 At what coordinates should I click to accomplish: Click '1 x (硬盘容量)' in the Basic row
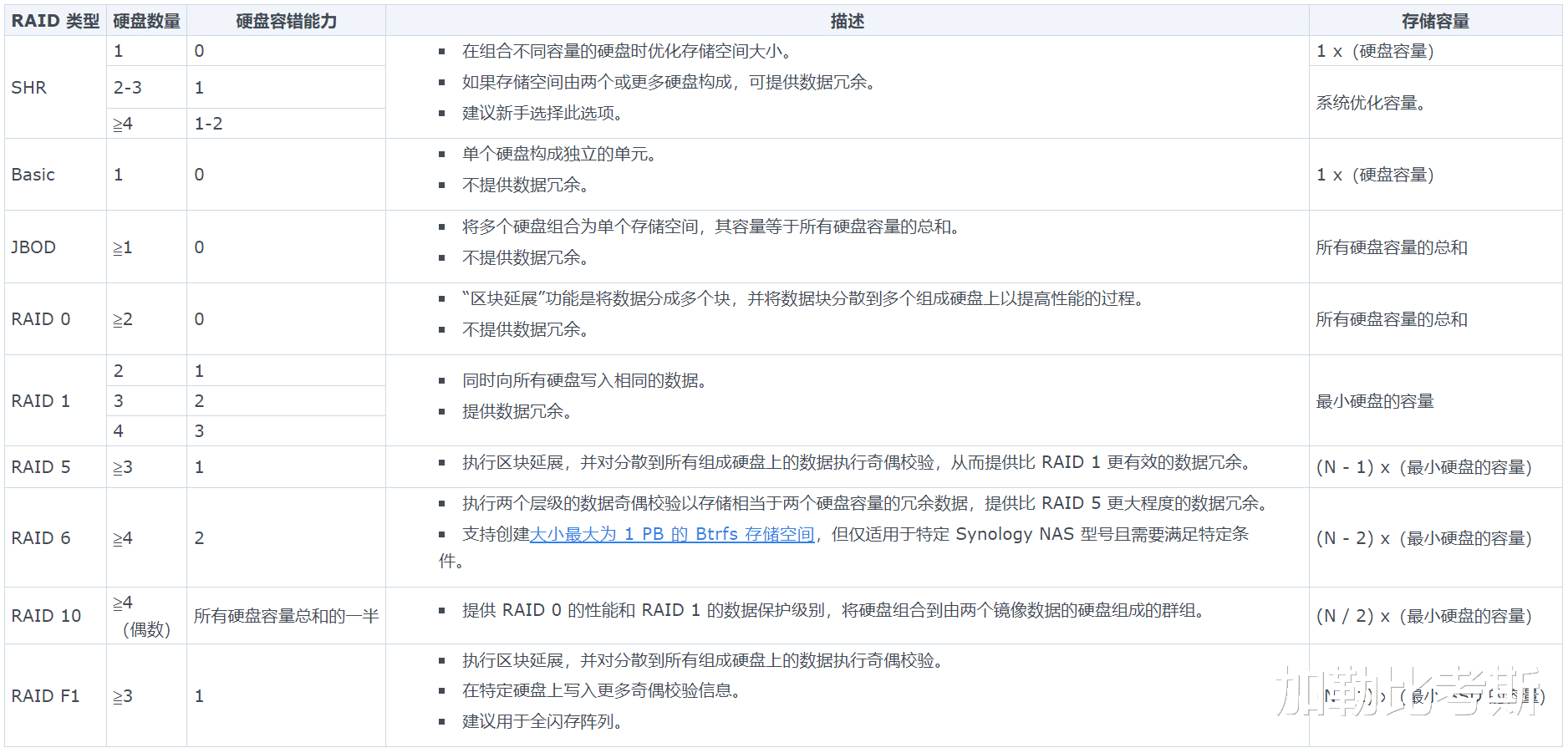click(x=1376, y=175)
